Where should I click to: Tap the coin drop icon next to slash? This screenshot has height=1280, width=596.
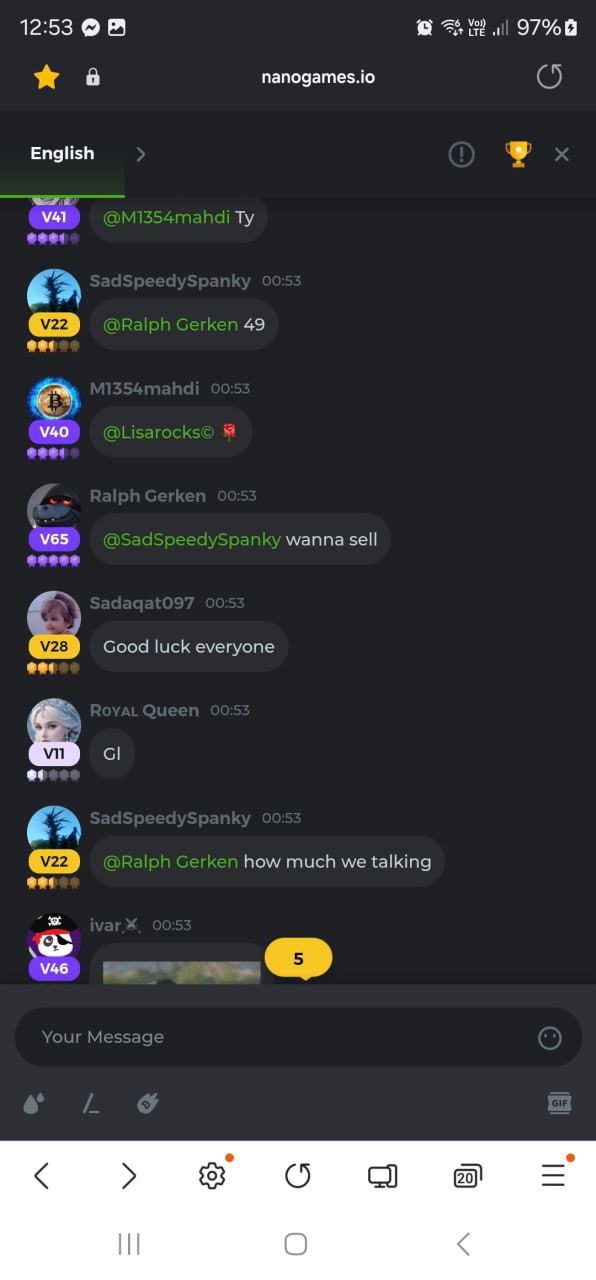pos(148,1104)
